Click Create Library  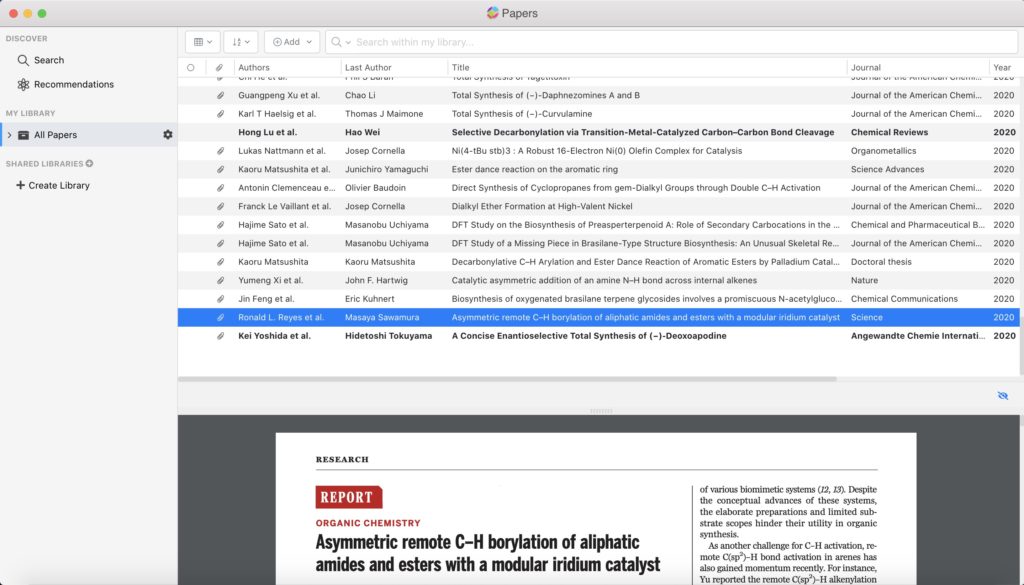(x=53, y=185)
